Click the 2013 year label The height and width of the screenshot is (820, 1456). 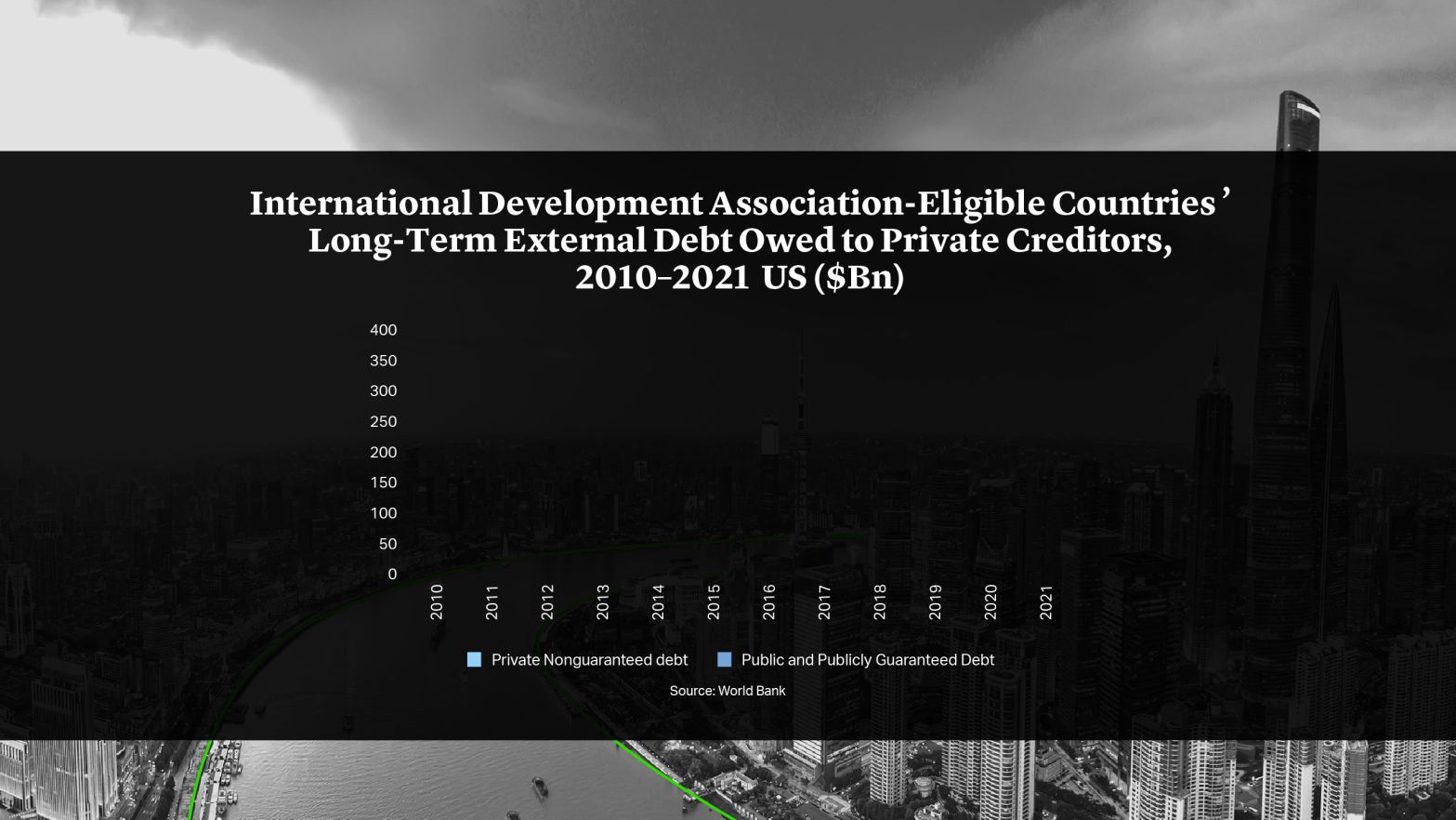pos(602,603)
